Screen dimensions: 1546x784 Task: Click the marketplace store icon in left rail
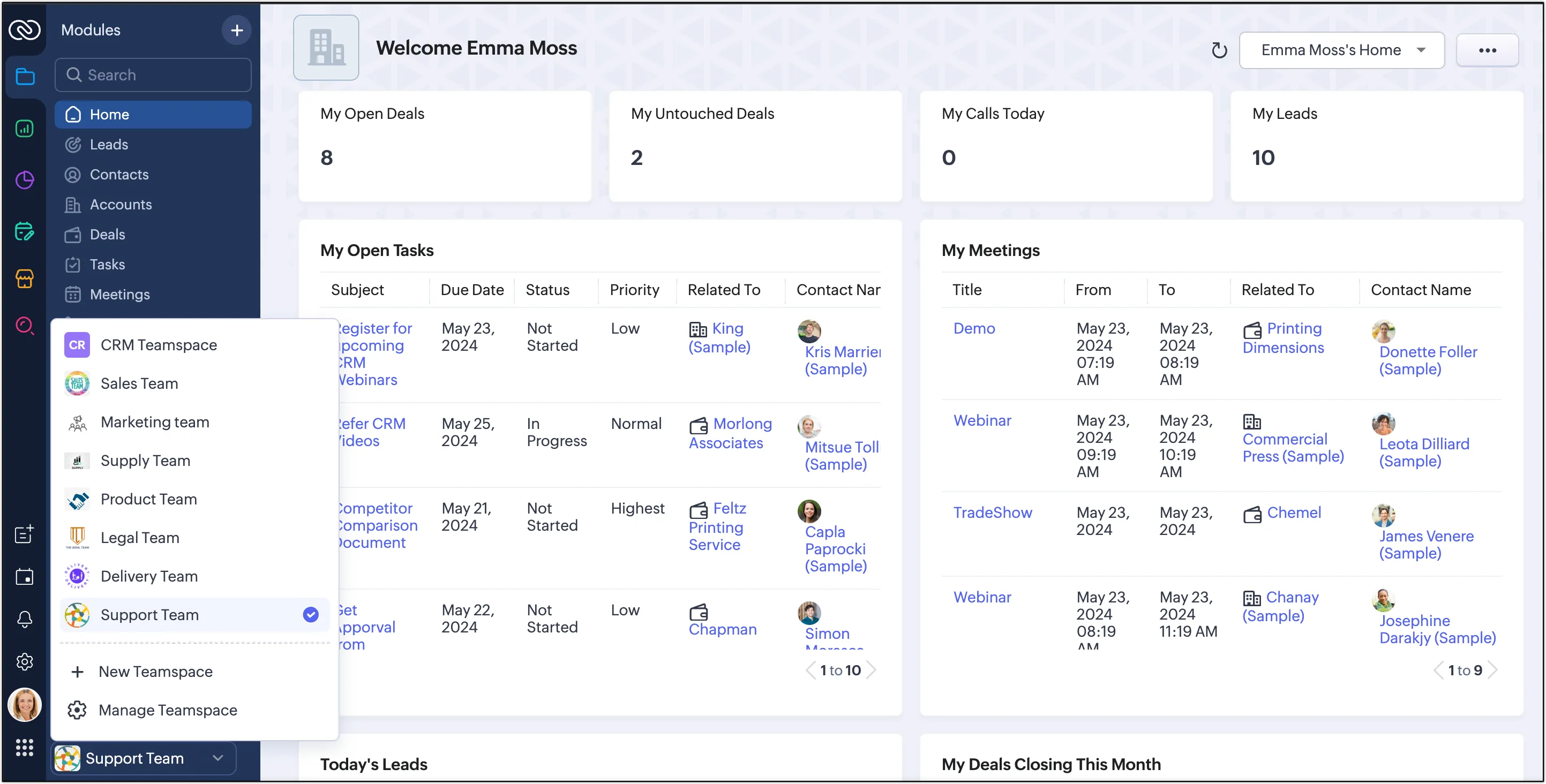click(x=25, y=278)
